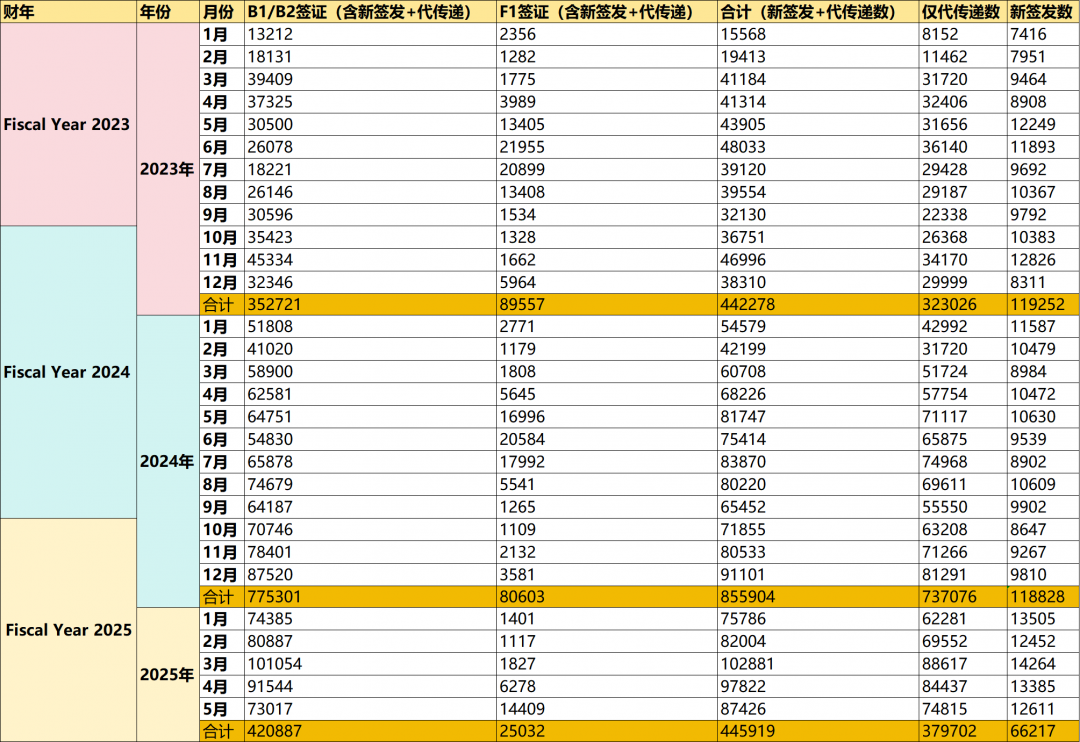Image resolution: width=1080 pixels, height=742 pixels.
Task: Click the F1签证 column header
Action: point(606,12)
